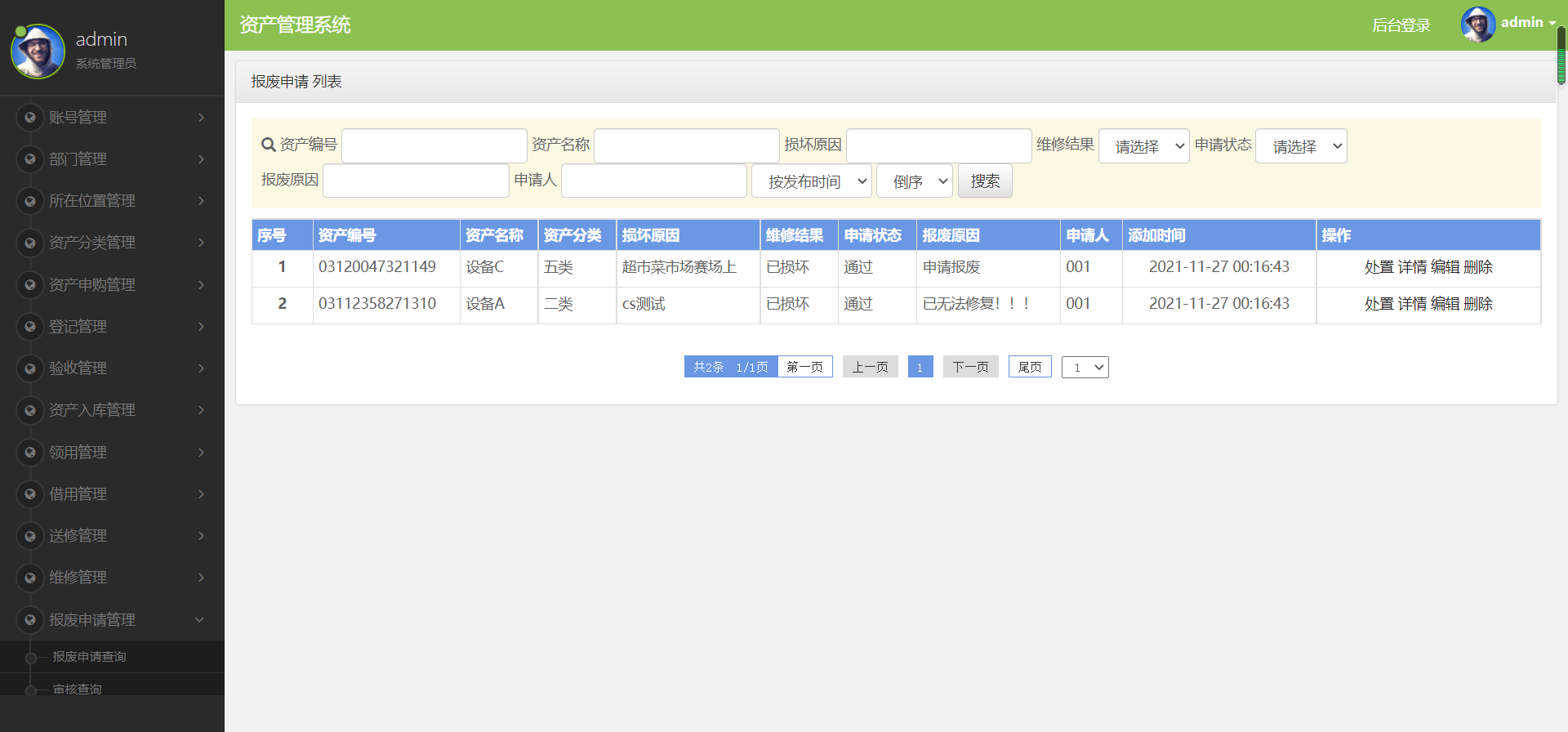Open 资产申购管理 menu

[112, 285]
